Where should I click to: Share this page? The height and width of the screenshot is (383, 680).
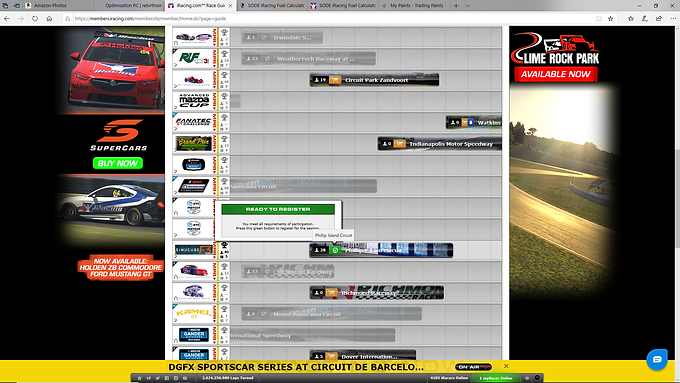659,19
